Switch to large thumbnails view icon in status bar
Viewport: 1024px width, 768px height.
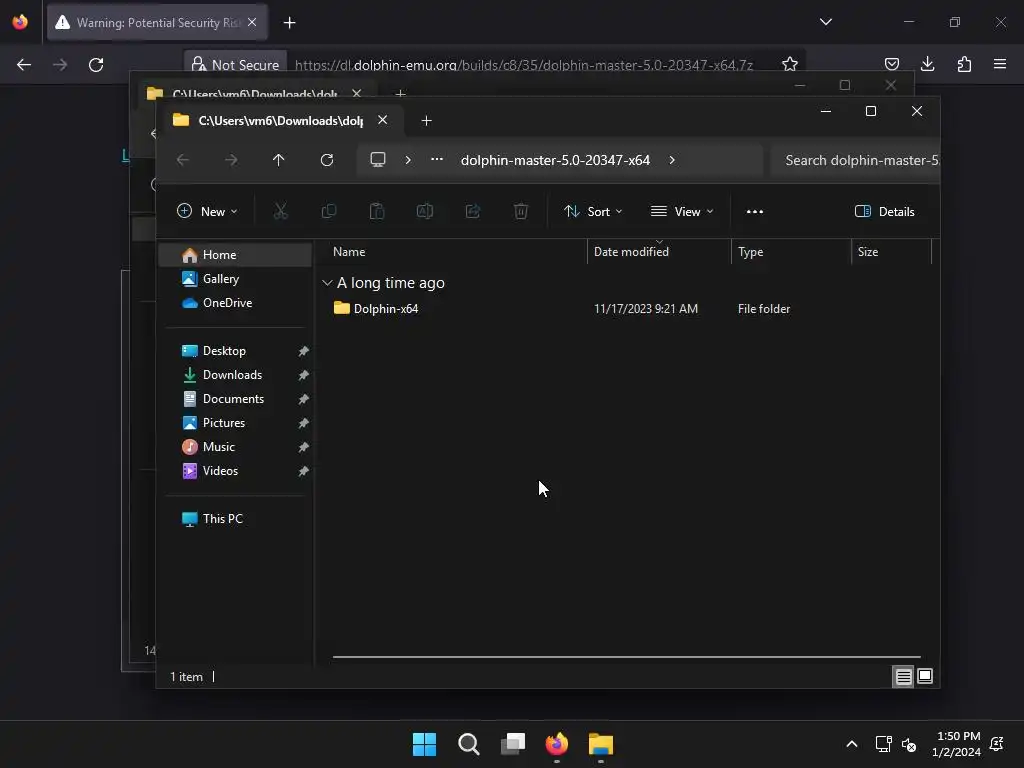coord(925,677)
